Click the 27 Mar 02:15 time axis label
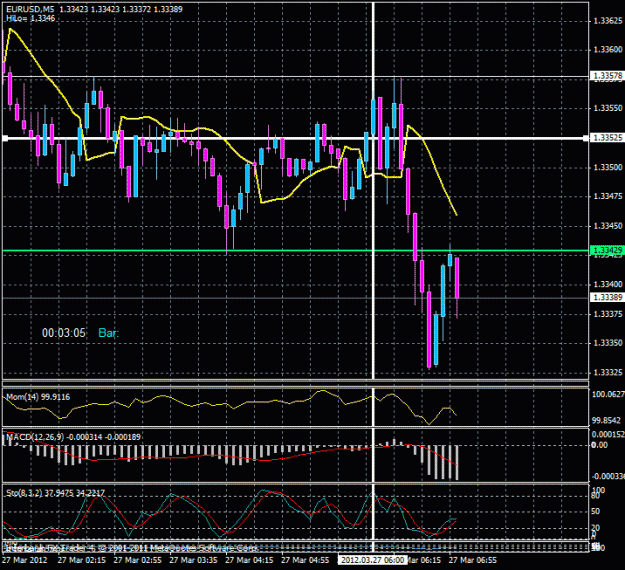Screen dimensions: 625x570 [82, 560]
